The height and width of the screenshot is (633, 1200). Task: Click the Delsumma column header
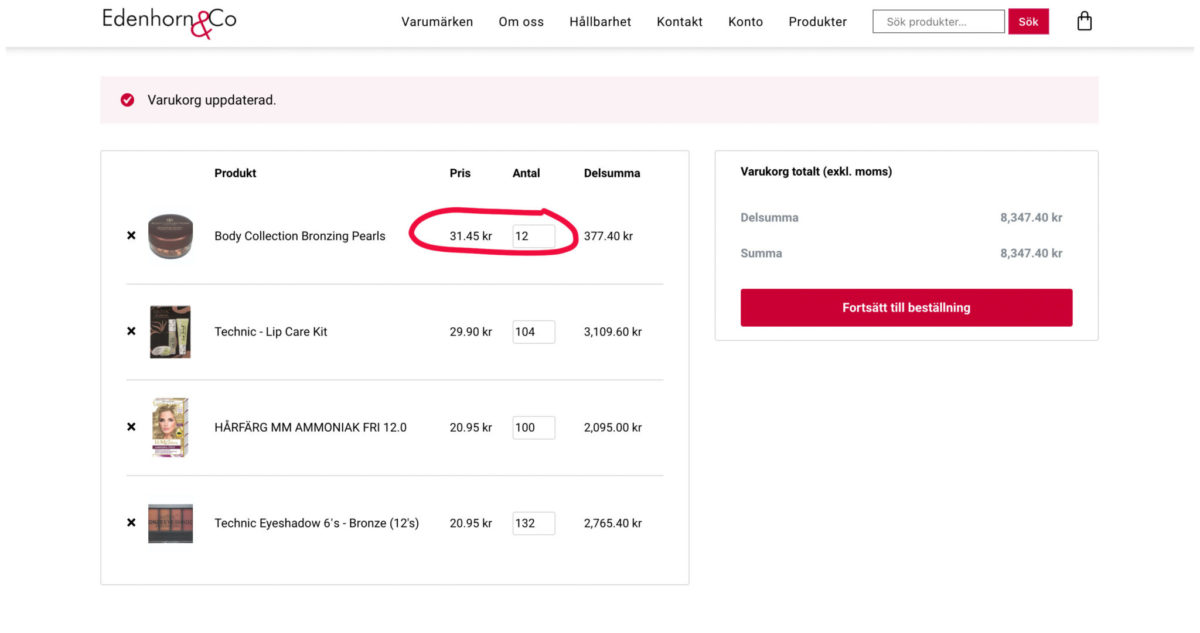[612, 173]
